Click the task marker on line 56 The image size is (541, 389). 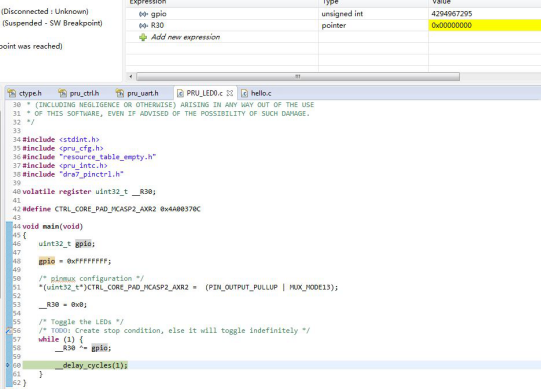pos(9,331)
